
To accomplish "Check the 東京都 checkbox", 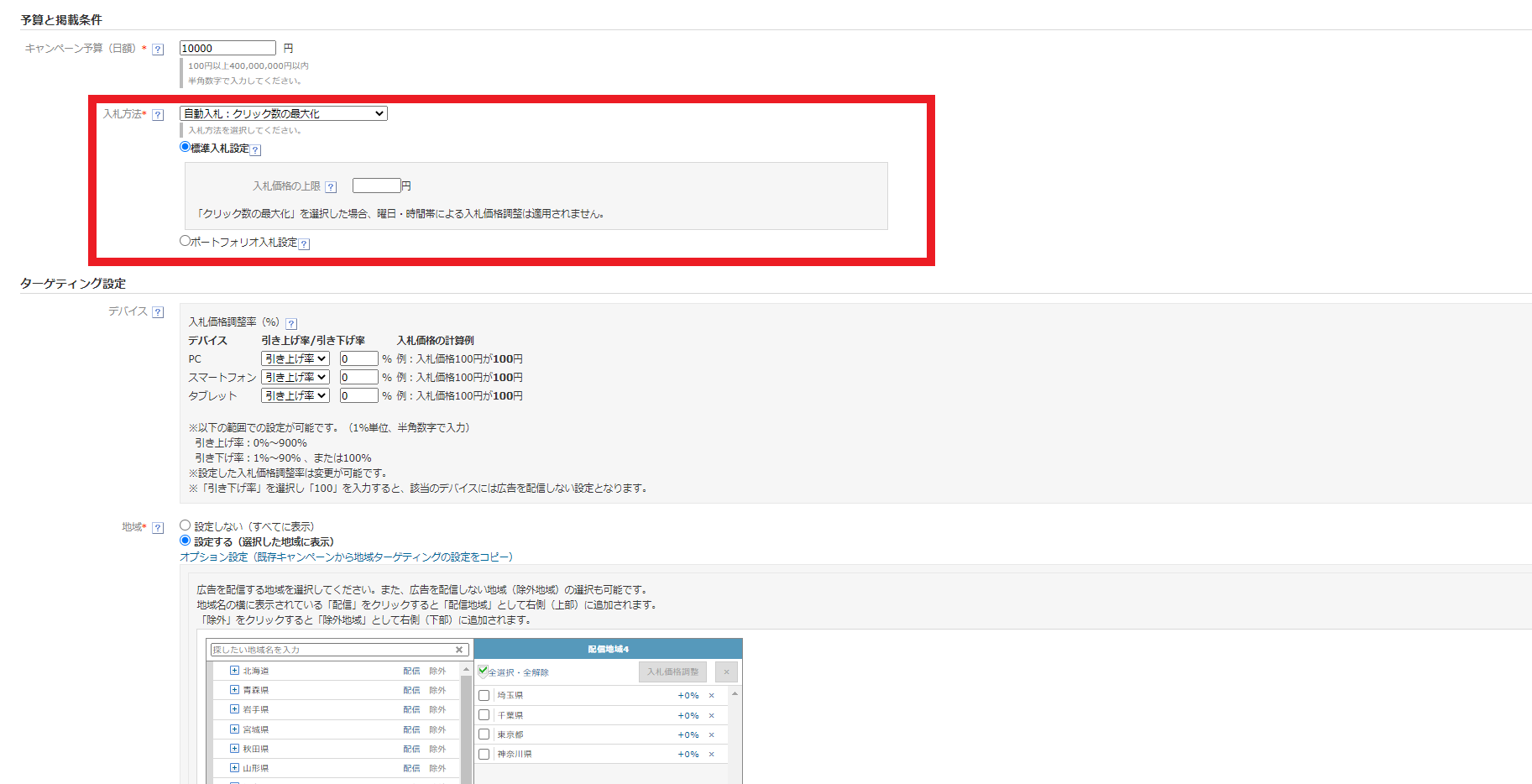I will tap(484, 734).
